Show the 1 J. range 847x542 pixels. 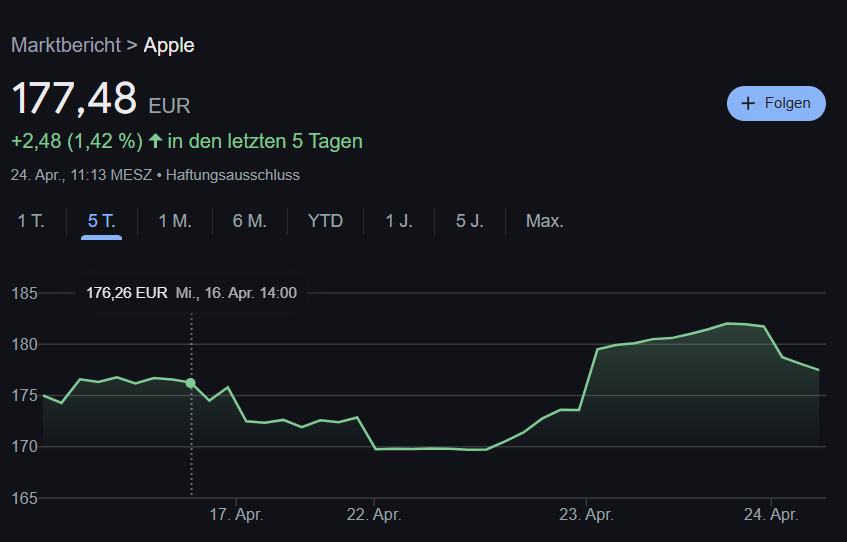coord(399,221)
